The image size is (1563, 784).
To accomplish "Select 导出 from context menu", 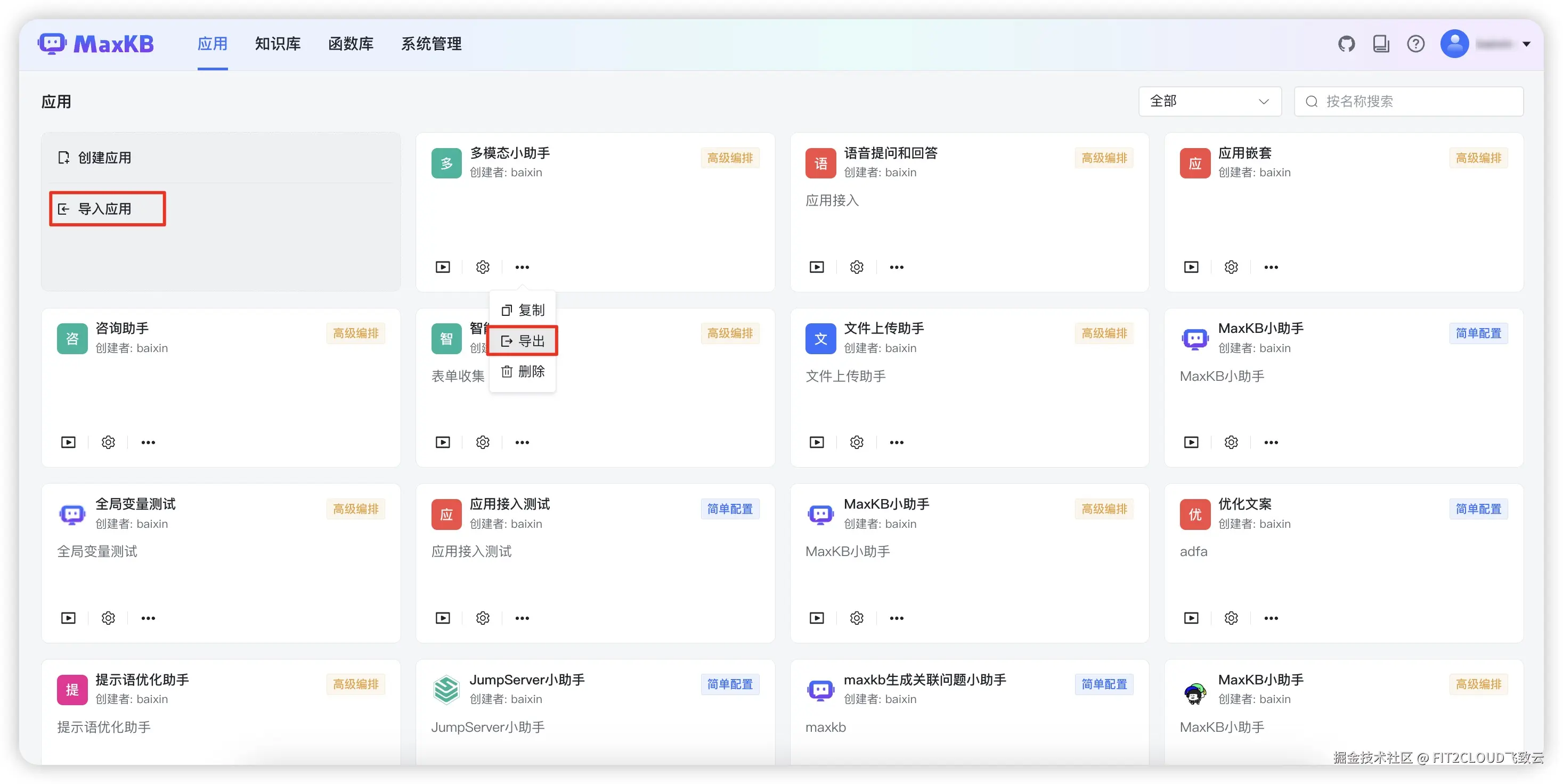I will 523,341.
